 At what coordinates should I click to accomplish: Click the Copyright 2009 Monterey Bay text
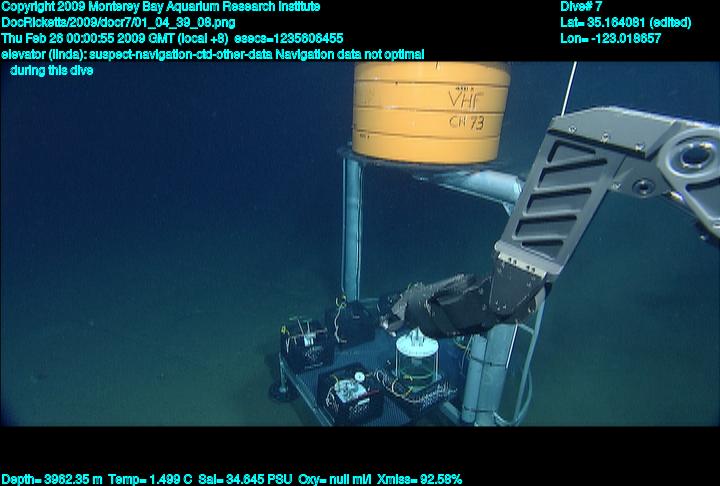(x=160, y=7)
